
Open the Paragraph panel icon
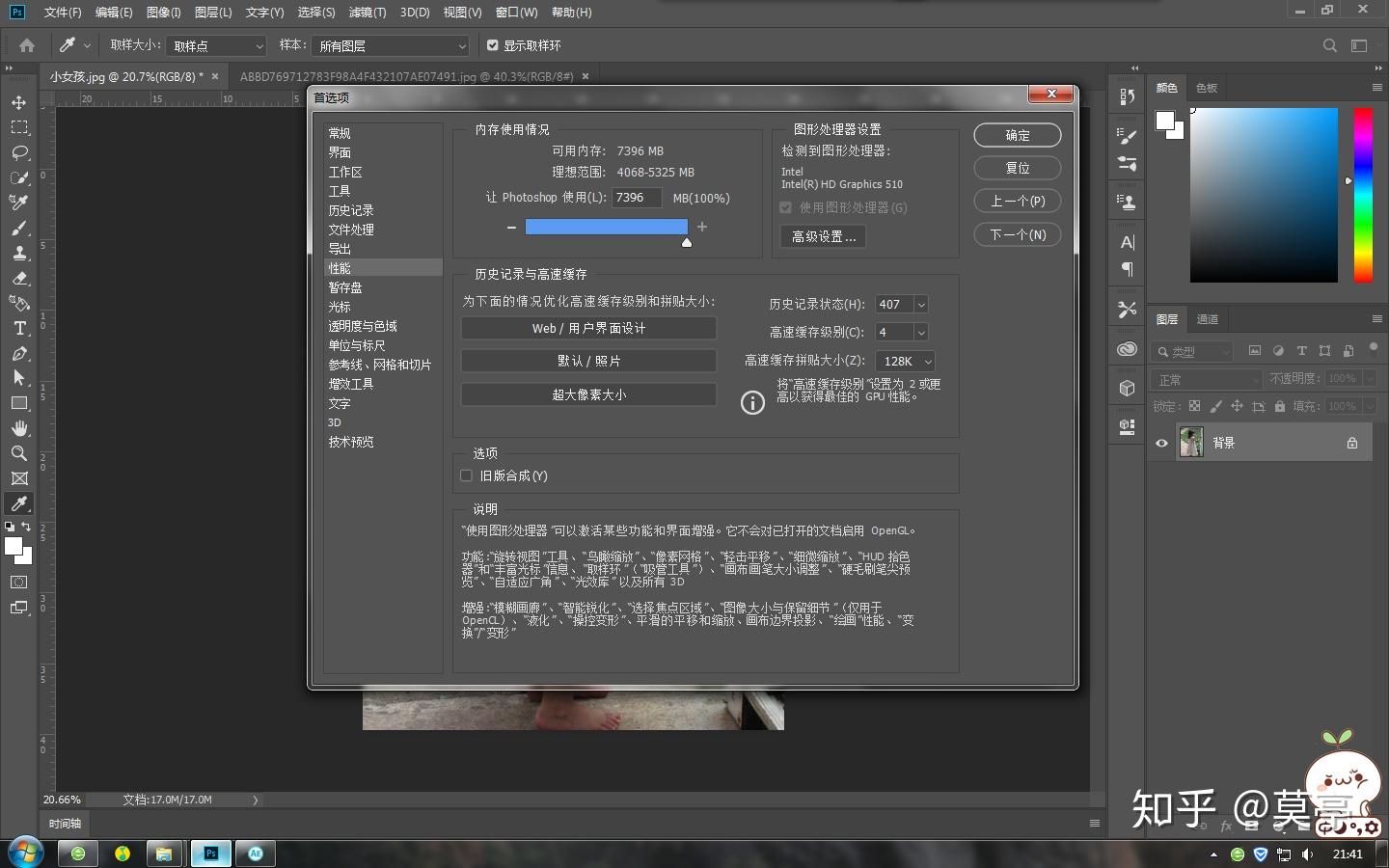[1127, 269]
